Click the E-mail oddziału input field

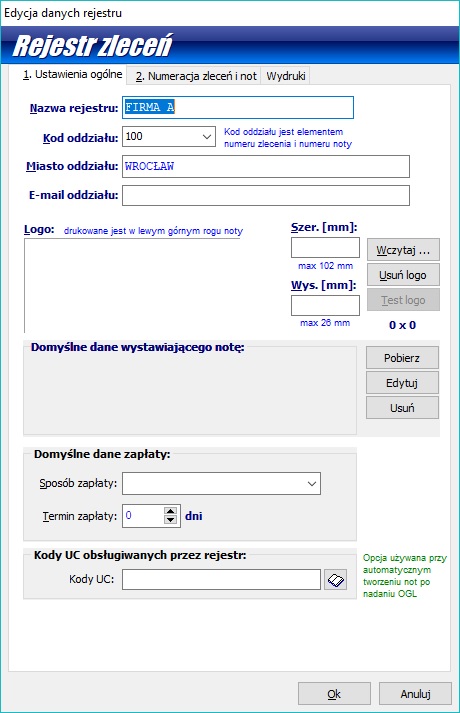coord(266,196)
